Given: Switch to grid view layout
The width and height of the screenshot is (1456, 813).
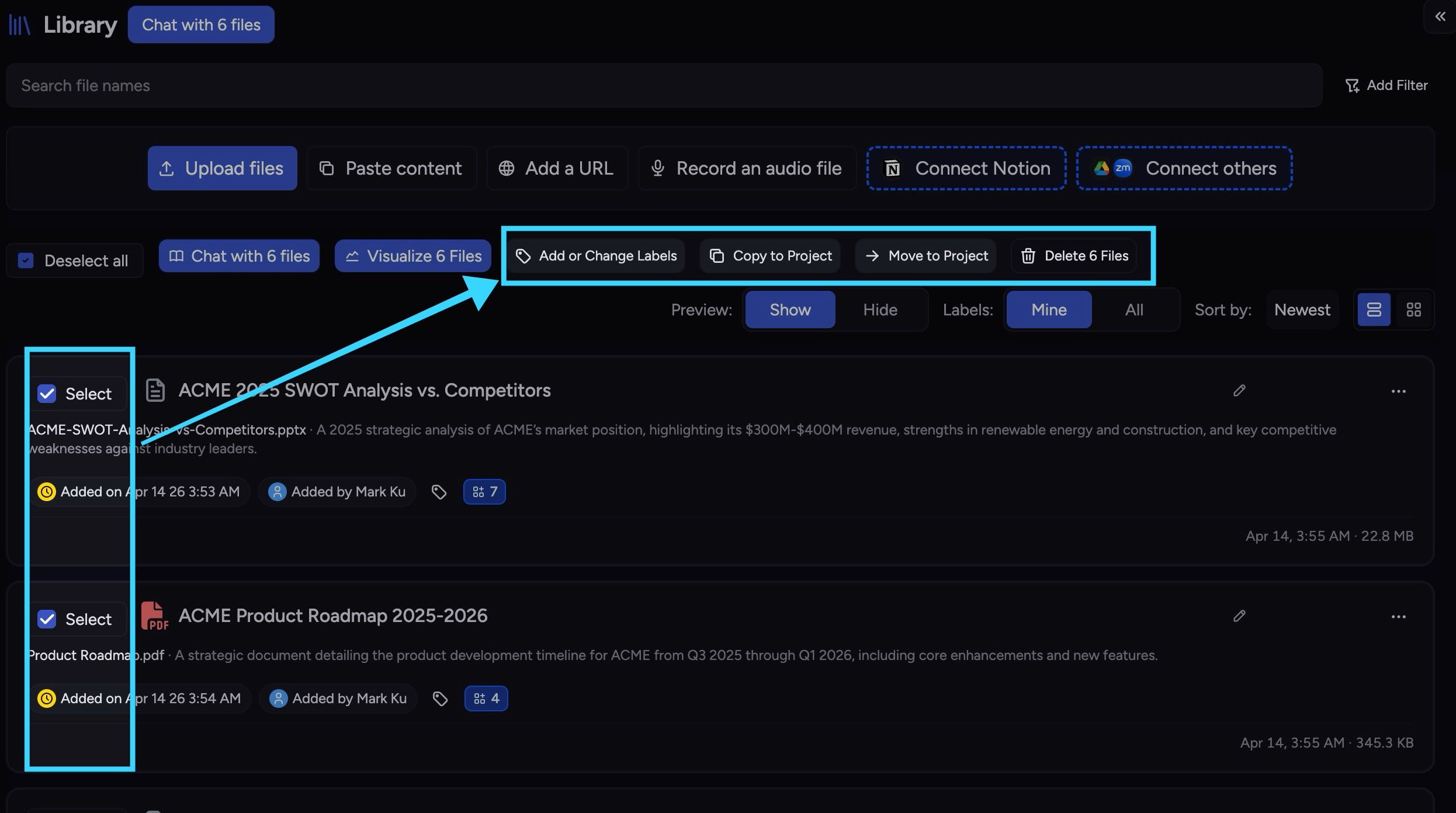Looking at the screenshot, I should pyautogui.click(x=1413, y=310).
